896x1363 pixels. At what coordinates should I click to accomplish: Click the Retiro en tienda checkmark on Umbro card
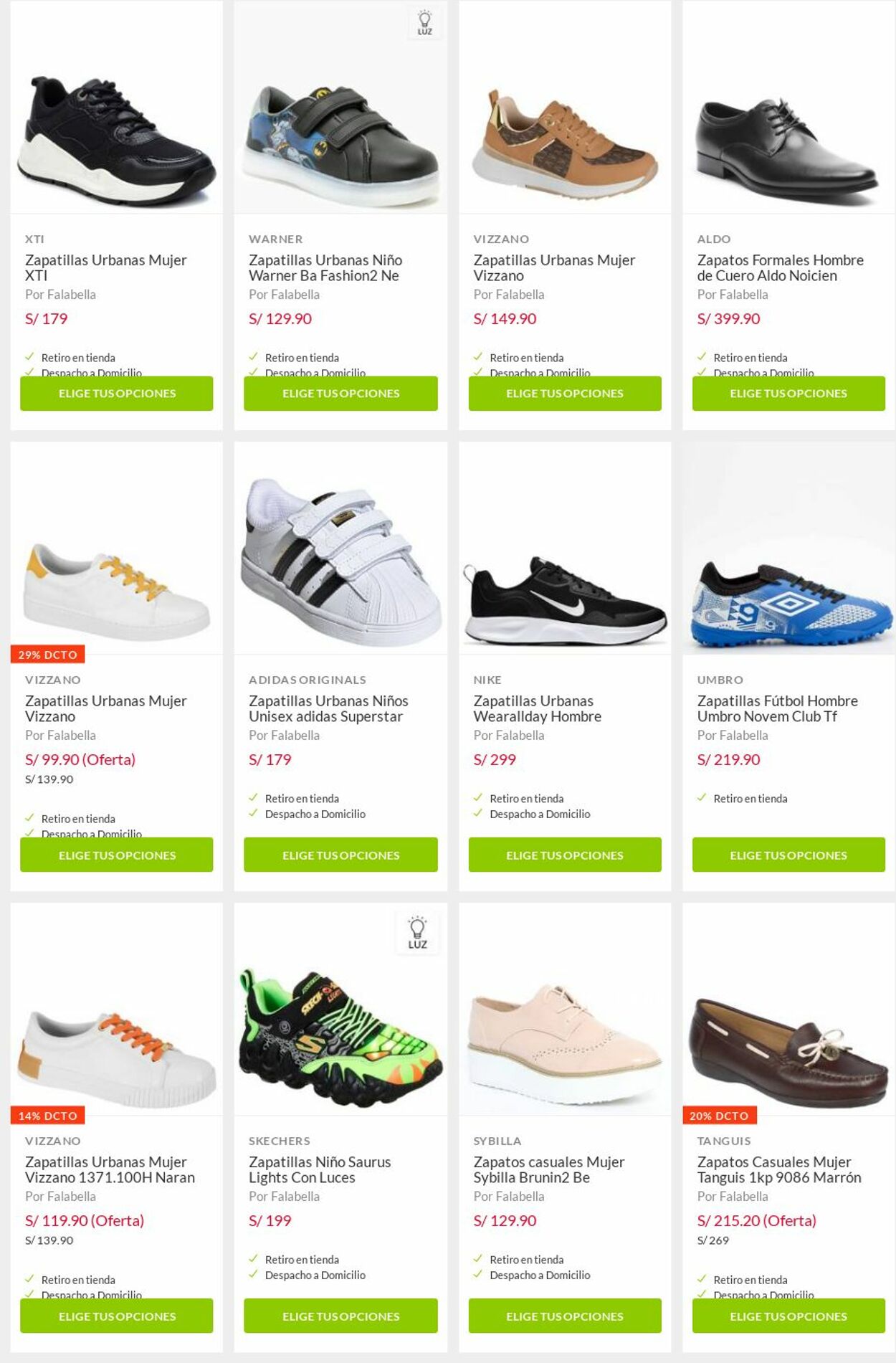point(702,797)
